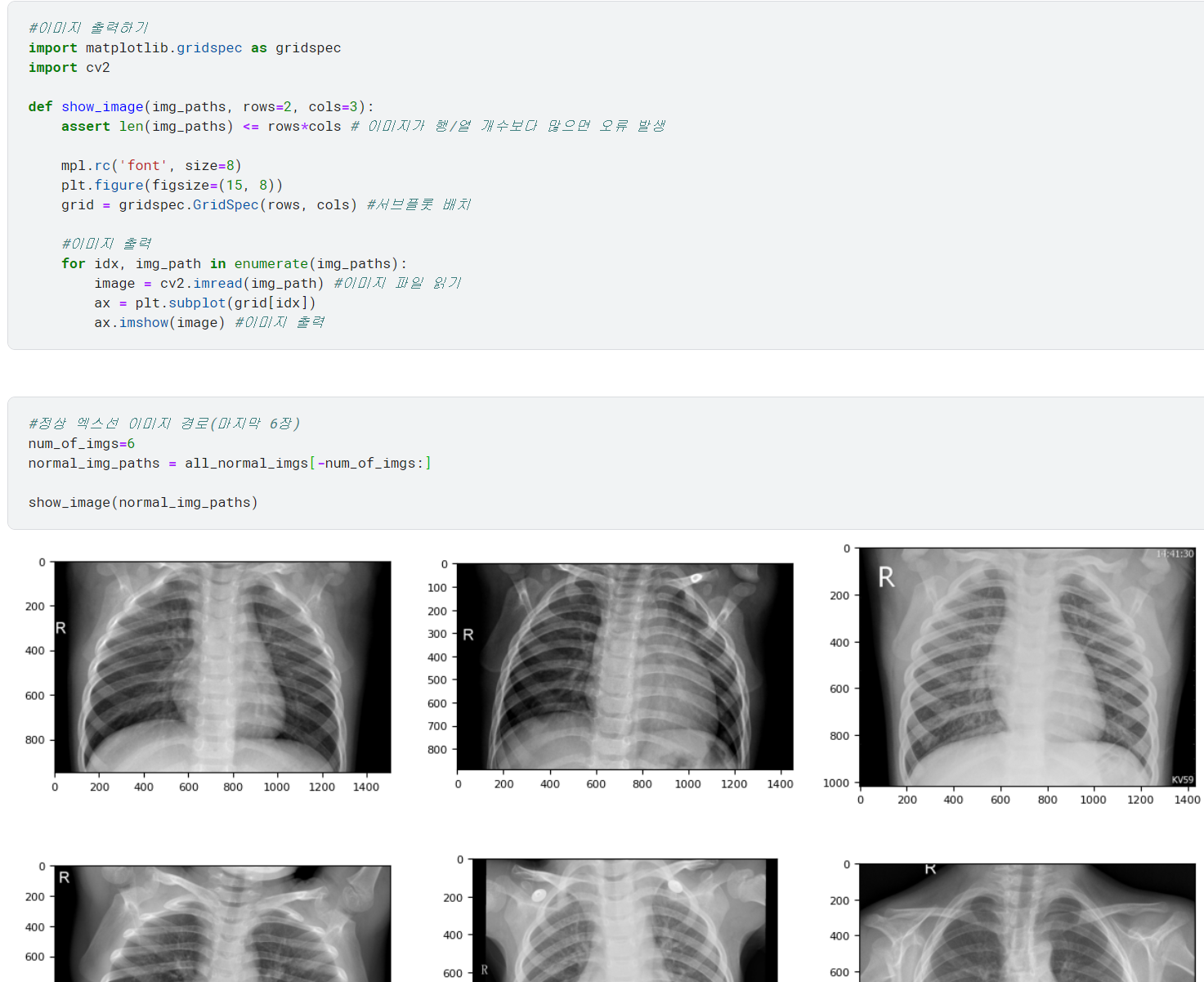Click the '#정상 엑스선 이미지 경로(마지막 6장)' comment

coord(164,424)
